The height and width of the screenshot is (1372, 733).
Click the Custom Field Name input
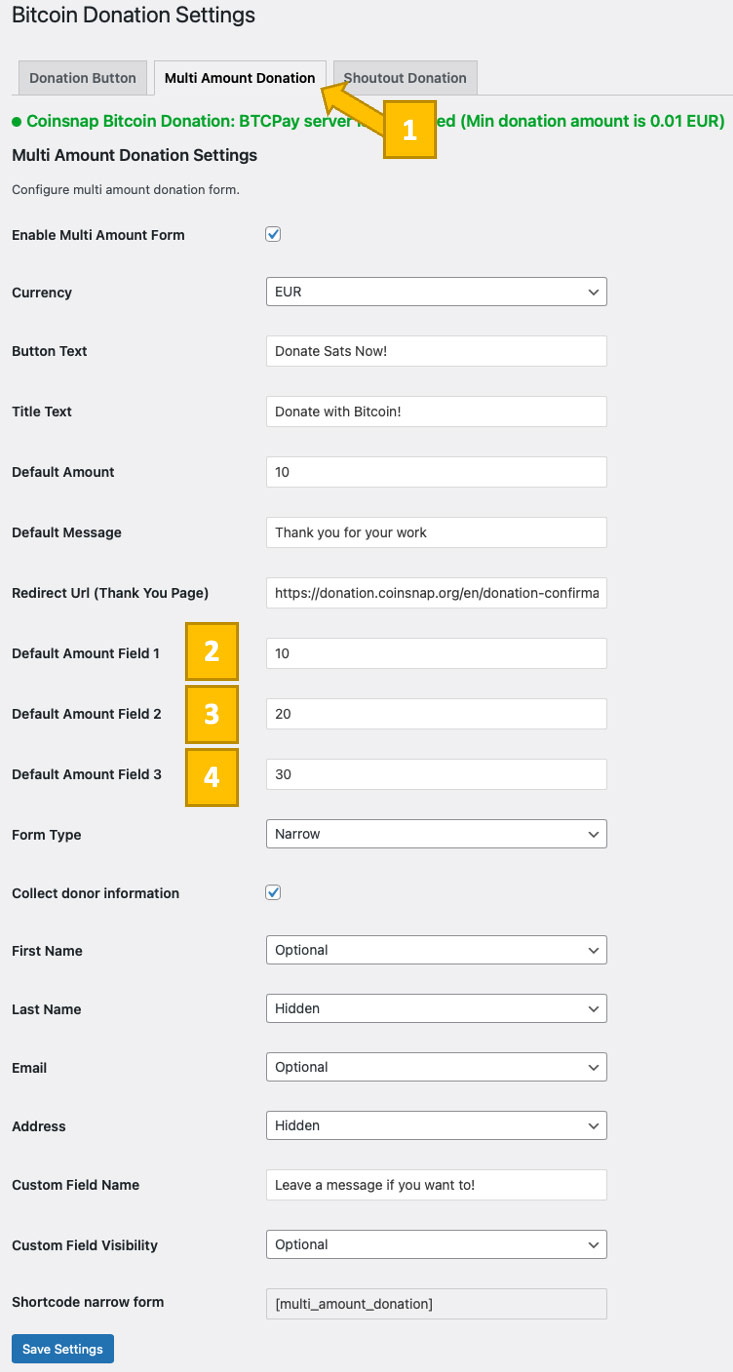coord(436,1185)
